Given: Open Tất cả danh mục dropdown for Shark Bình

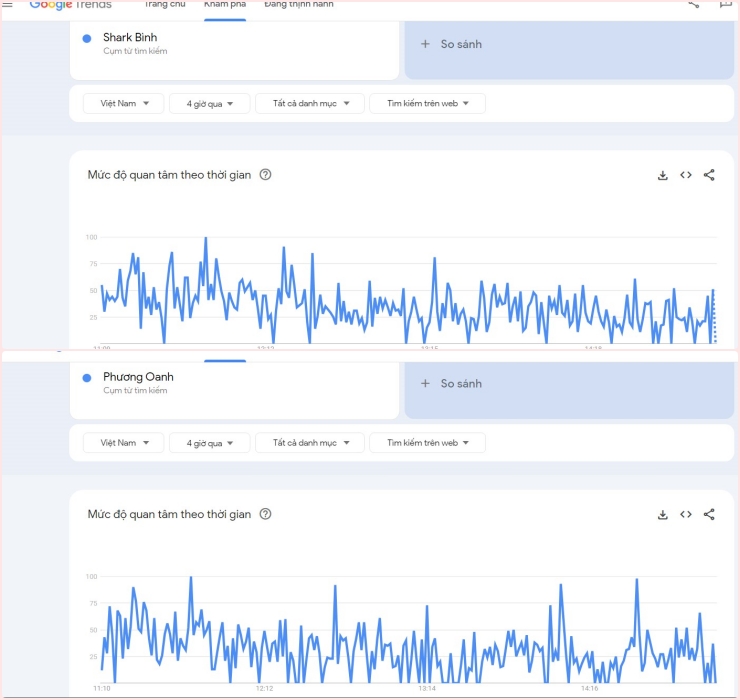Looking at the screenshot, I should tap(310, 103).
